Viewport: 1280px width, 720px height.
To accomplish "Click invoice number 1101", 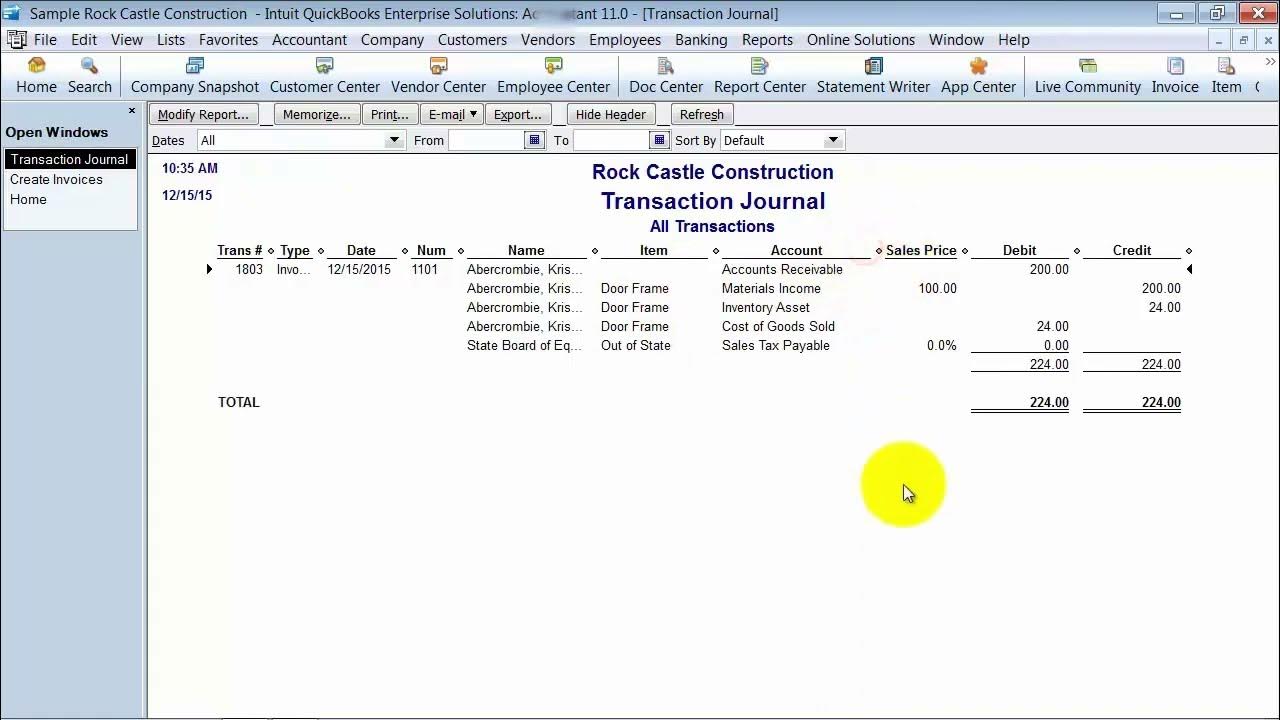I will tap(424, 269).
